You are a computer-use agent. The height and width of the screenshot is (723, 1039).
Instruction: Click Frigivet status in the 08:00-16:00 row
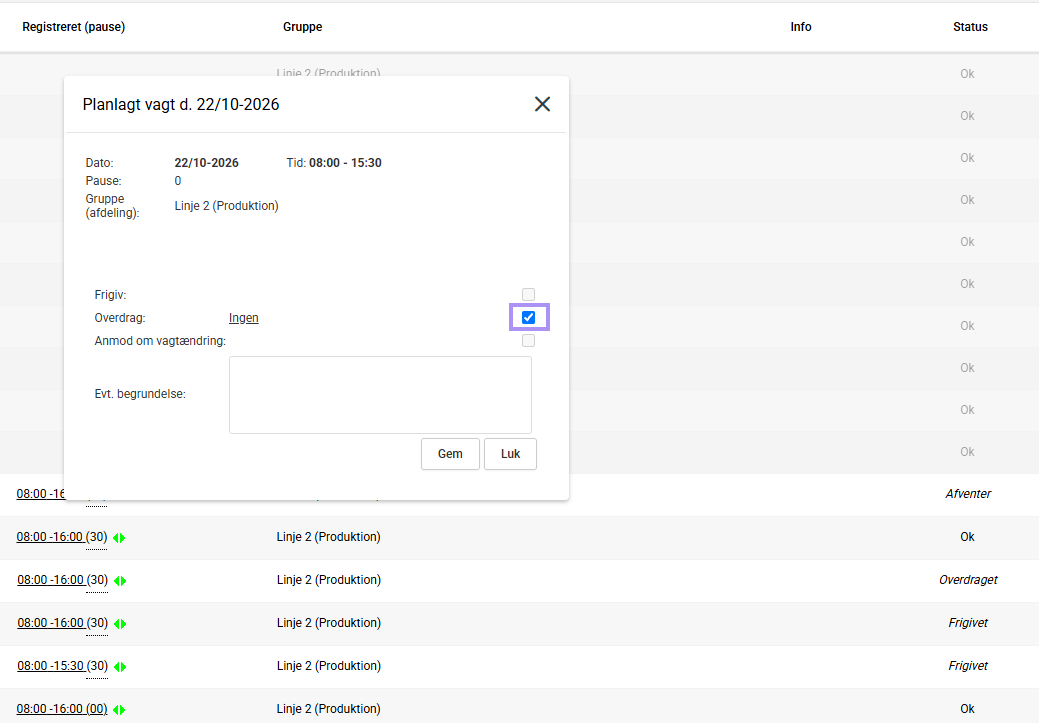click(968, 623)
